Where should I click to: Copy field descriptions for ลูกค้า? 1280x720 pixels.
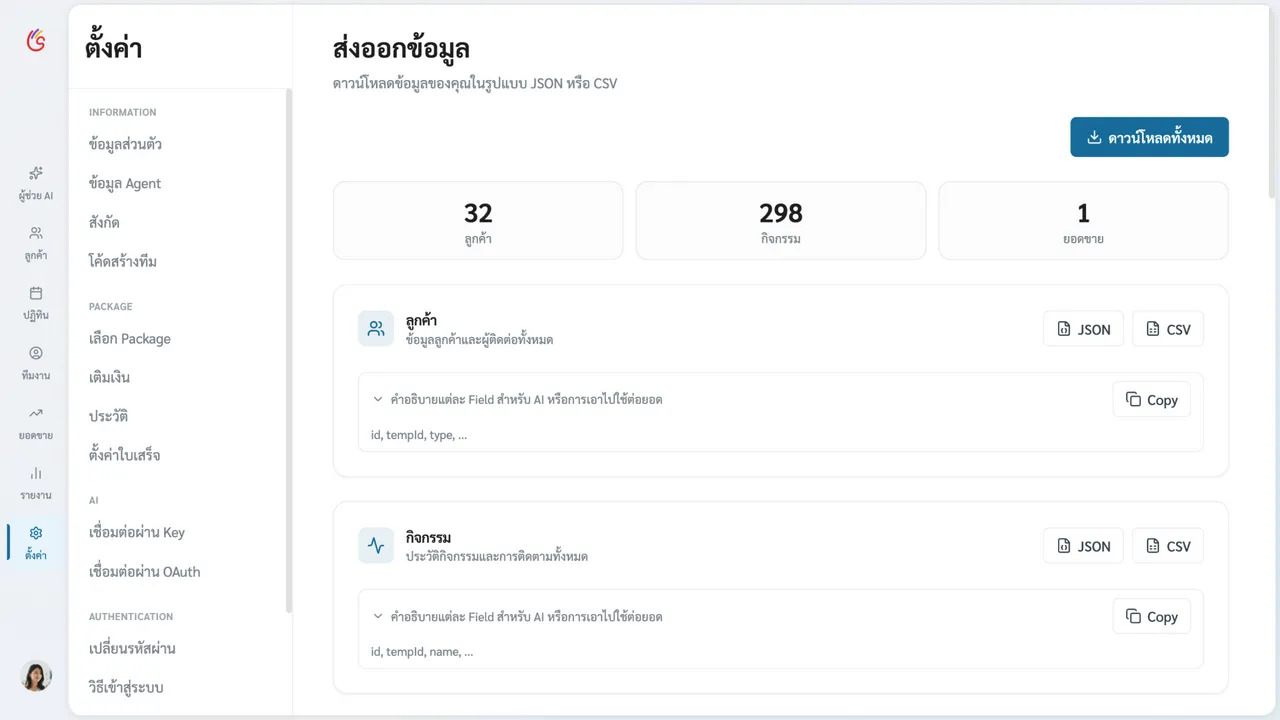pos(1152,399)
